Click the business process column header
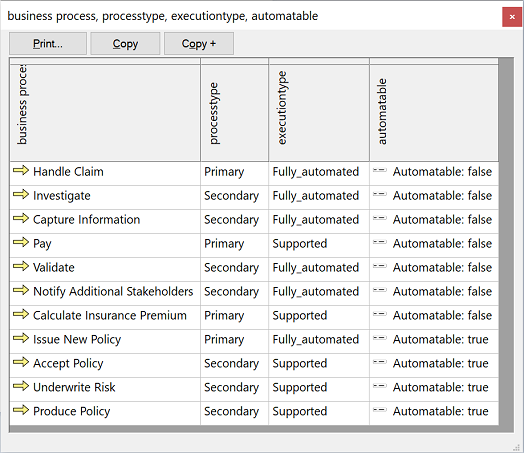 coord(105,112)
